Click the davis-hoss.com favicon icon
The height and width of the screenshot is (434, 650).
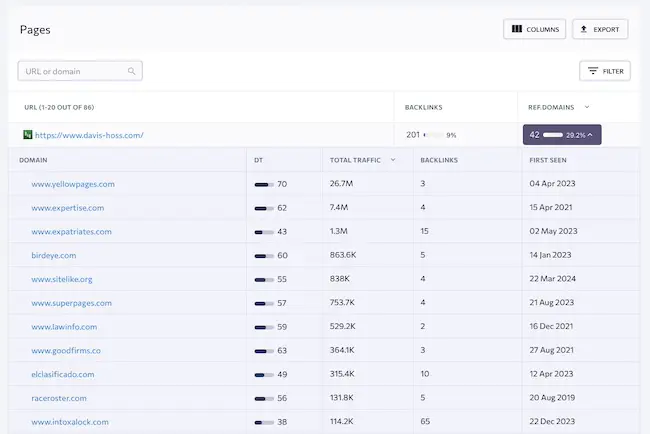28,135
